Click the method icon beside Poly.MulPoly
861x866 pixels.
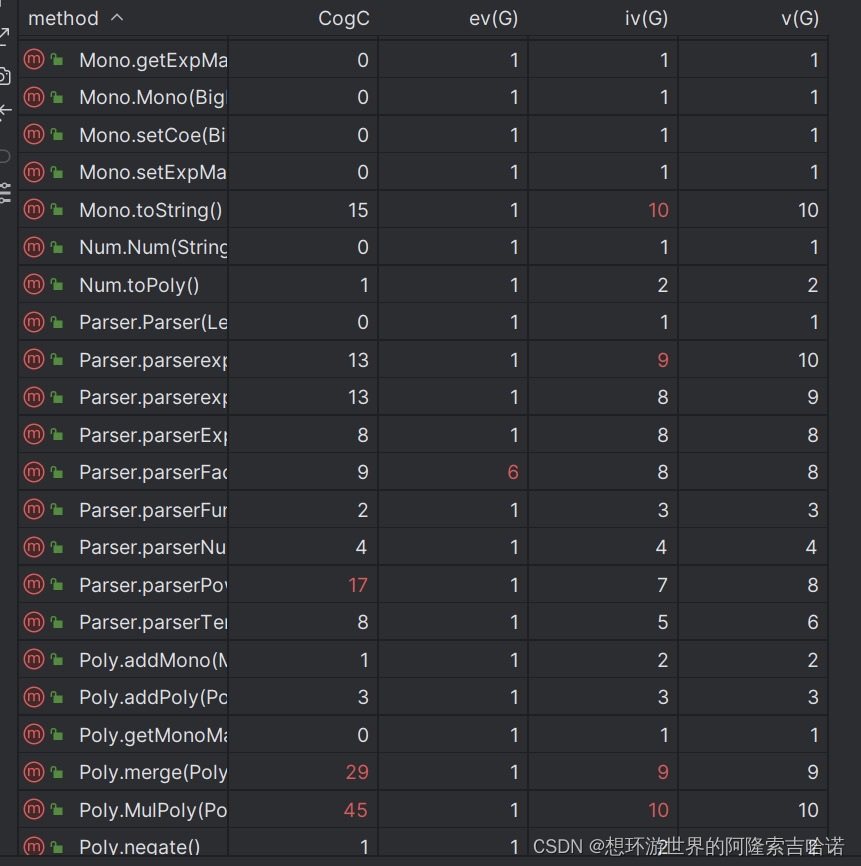click(x=34, y=809)
